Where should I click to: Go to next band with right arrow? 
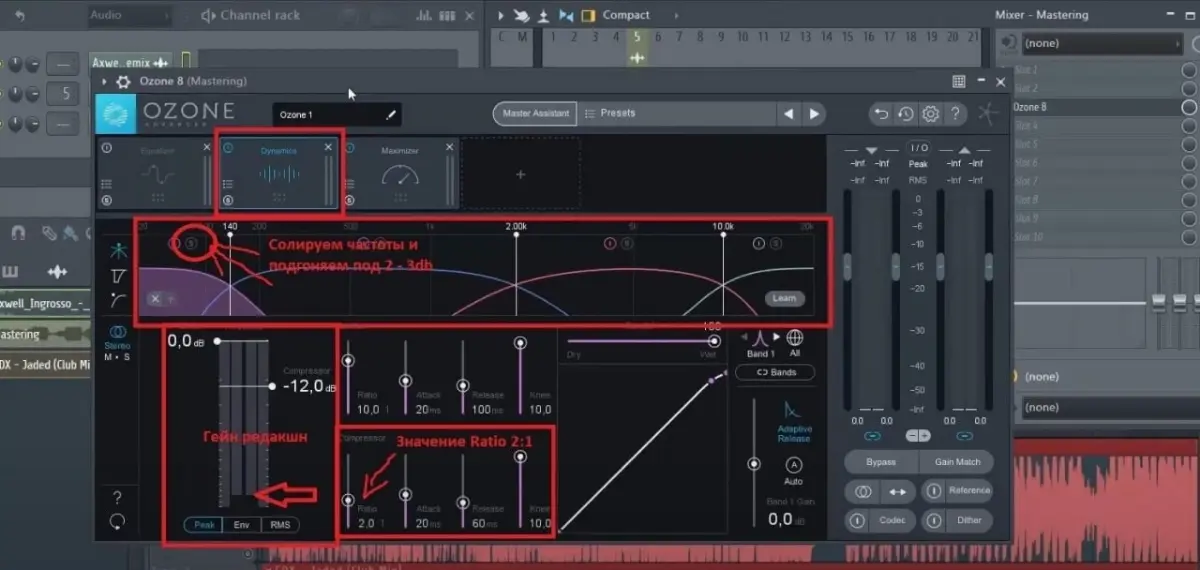coord(777,337)
